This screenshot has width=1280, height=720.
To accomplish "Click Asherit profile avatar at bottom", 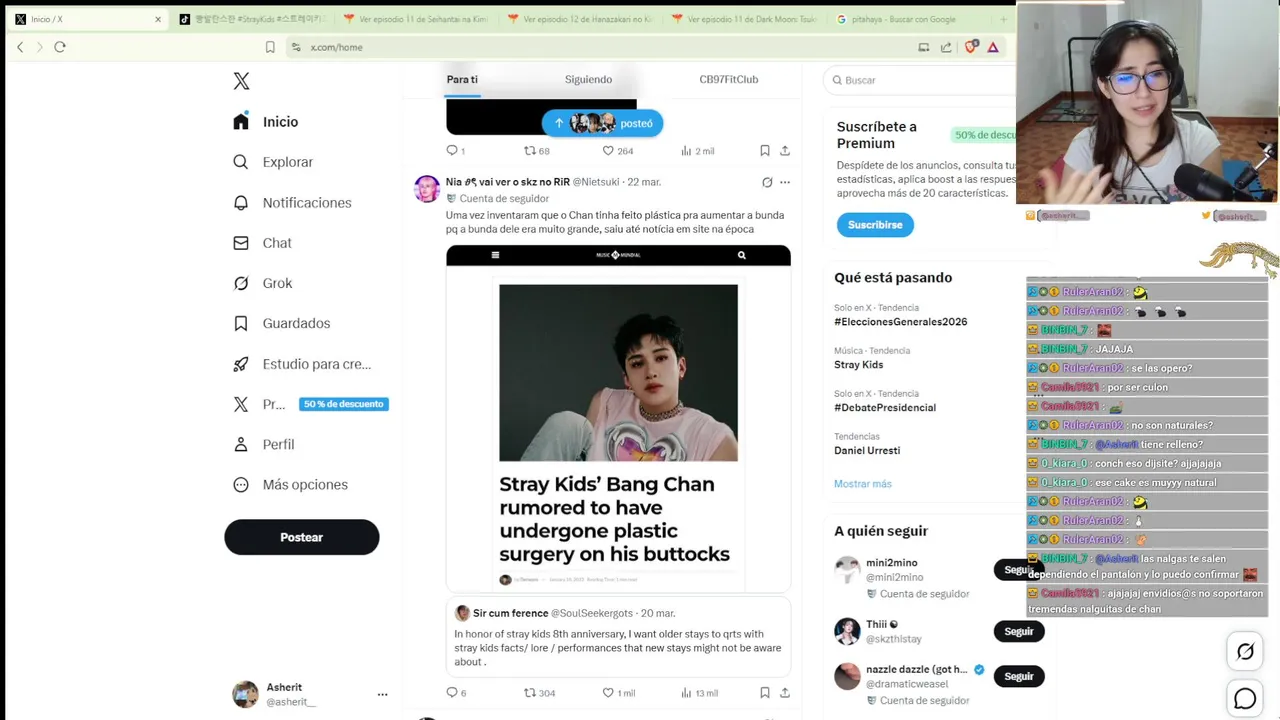I will [245, 694].
